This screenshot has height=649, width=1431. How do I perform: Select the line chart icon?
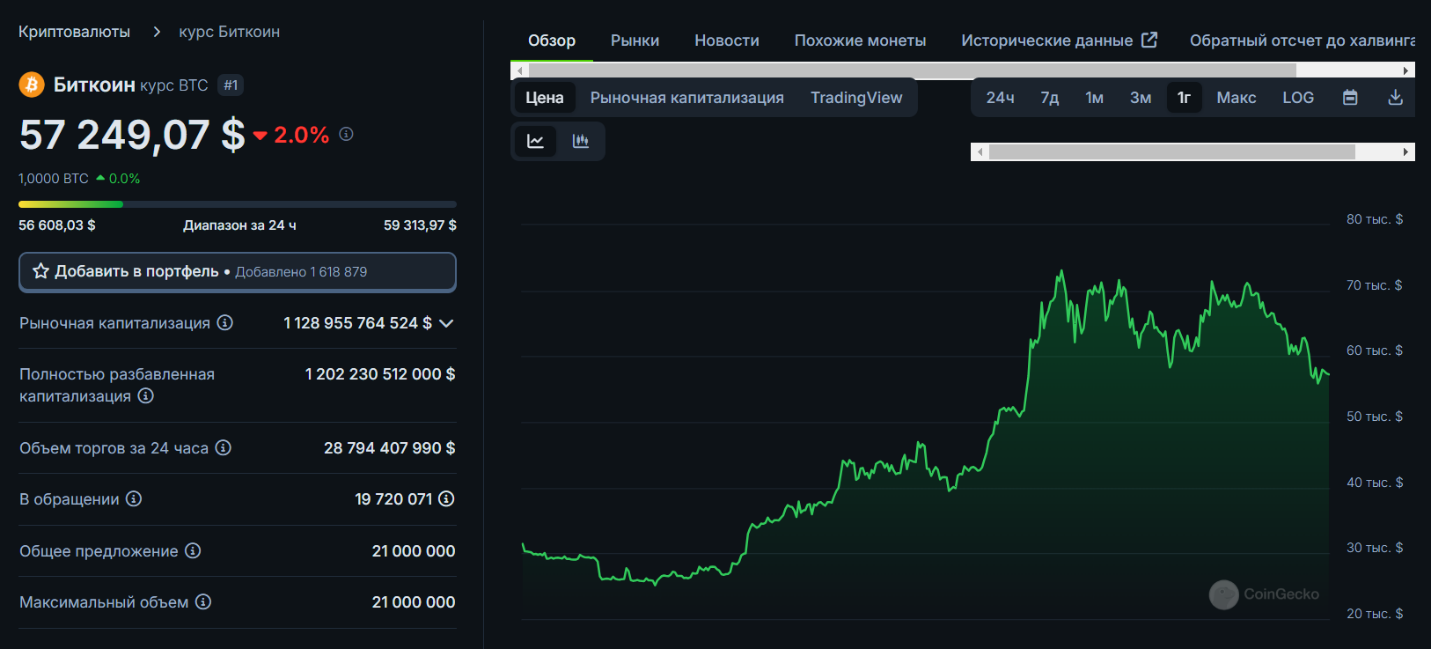tap(536, 141)
